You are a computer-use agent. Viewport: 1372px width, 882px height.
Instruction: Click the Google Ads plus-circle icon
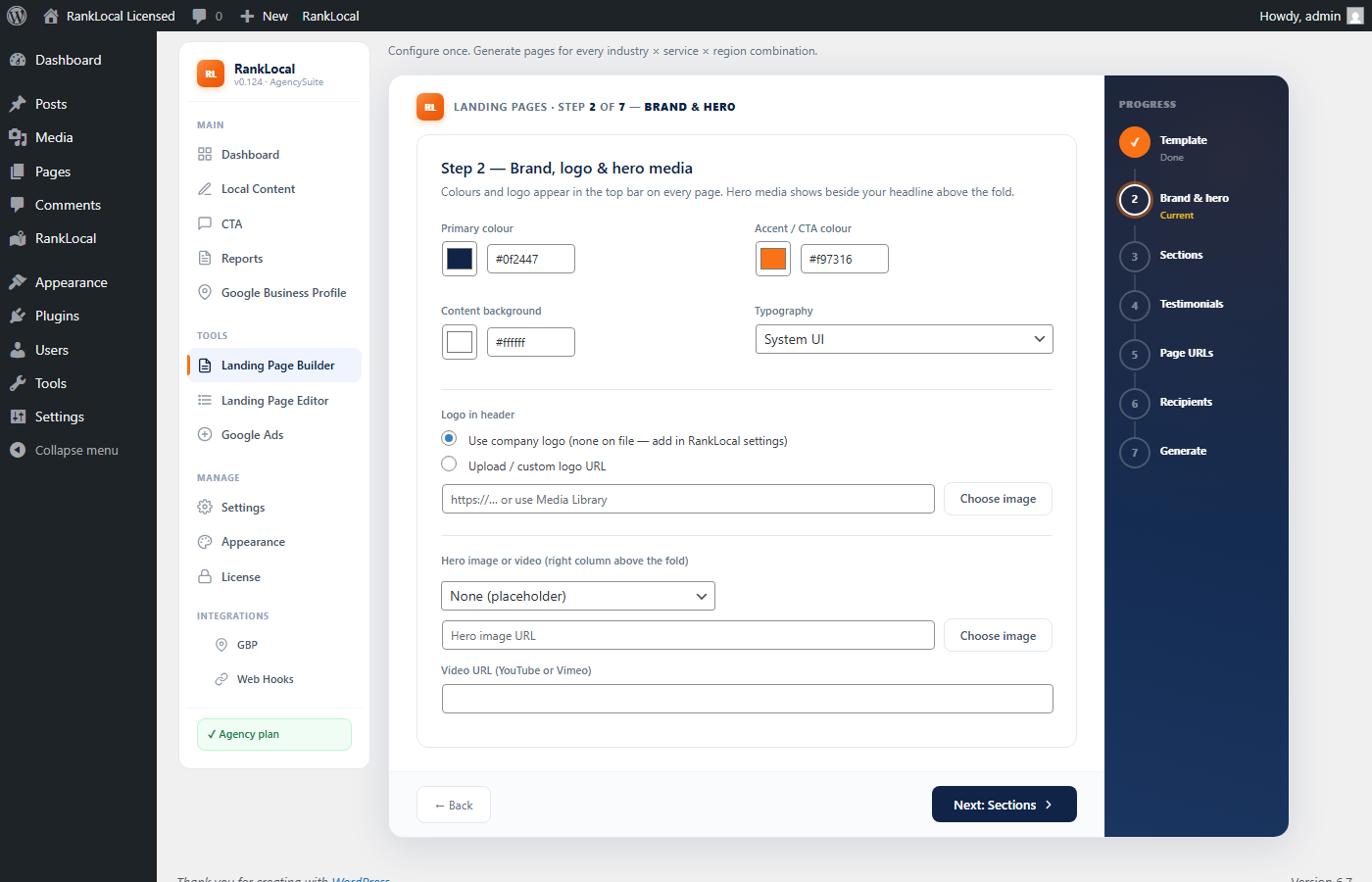pos(205,434)
